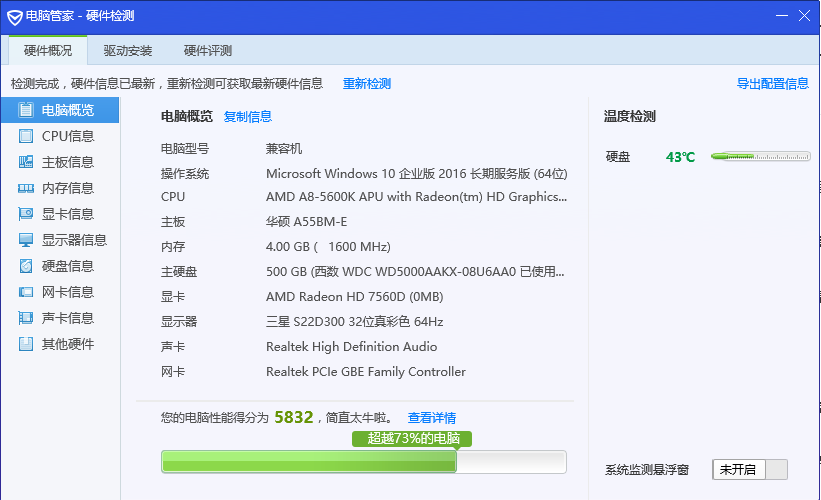Click the 复制信息 link
Viewport: 821px width, 500px height.
248,117
